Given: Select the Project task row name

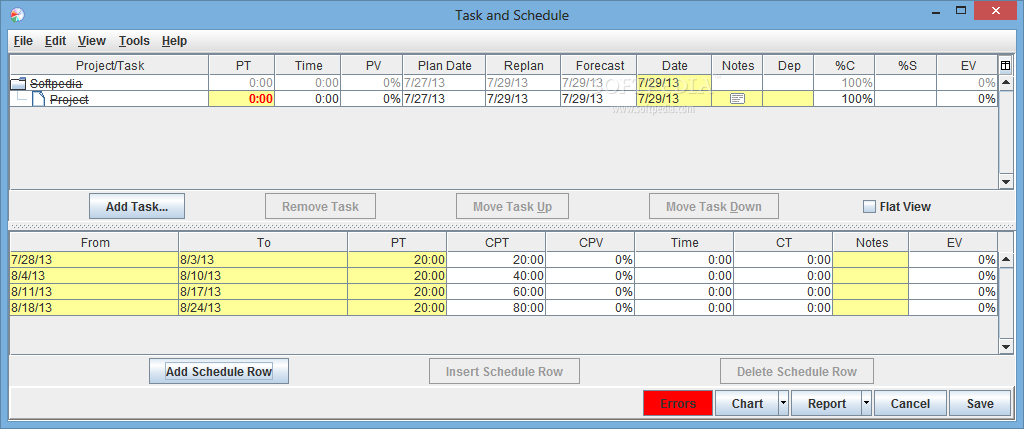Looking at the screenshot, I should click(69, 99).
